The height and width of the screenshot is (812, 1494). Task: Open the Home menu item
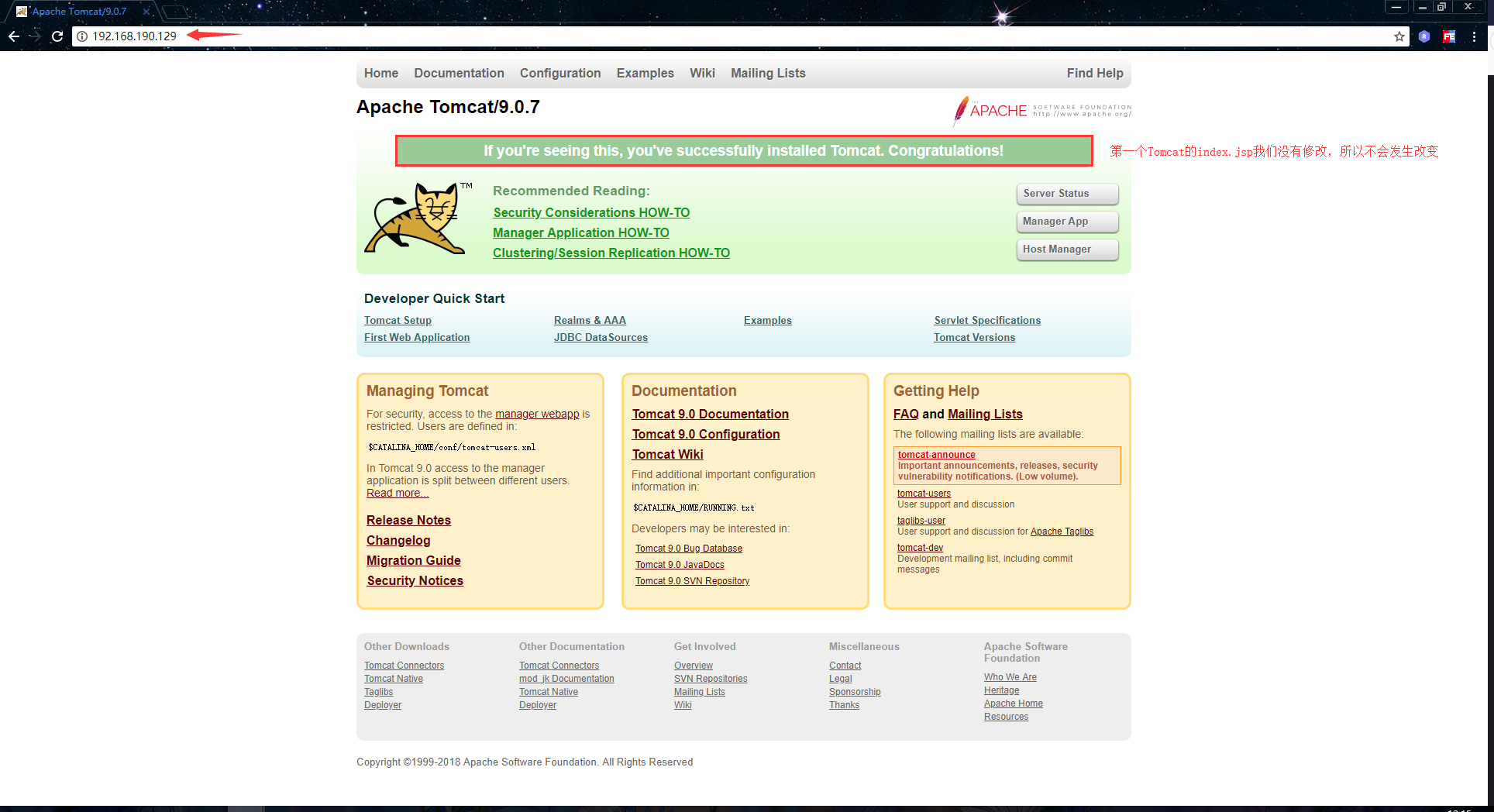381,73
